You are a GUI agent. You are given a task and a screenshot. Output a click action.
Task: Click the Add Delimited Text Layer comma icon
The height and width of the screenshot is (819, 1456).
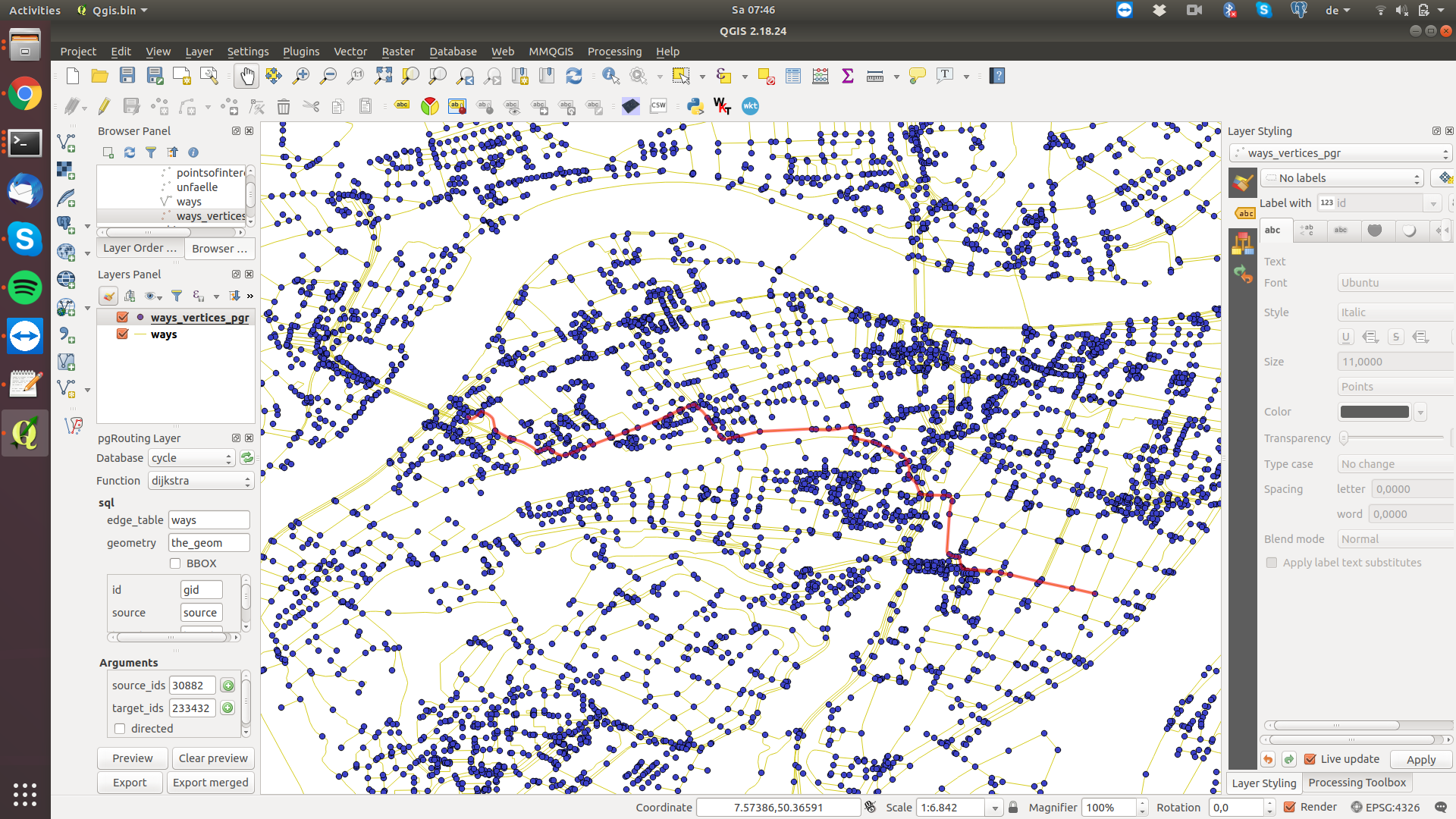click(x=67, y=334)
